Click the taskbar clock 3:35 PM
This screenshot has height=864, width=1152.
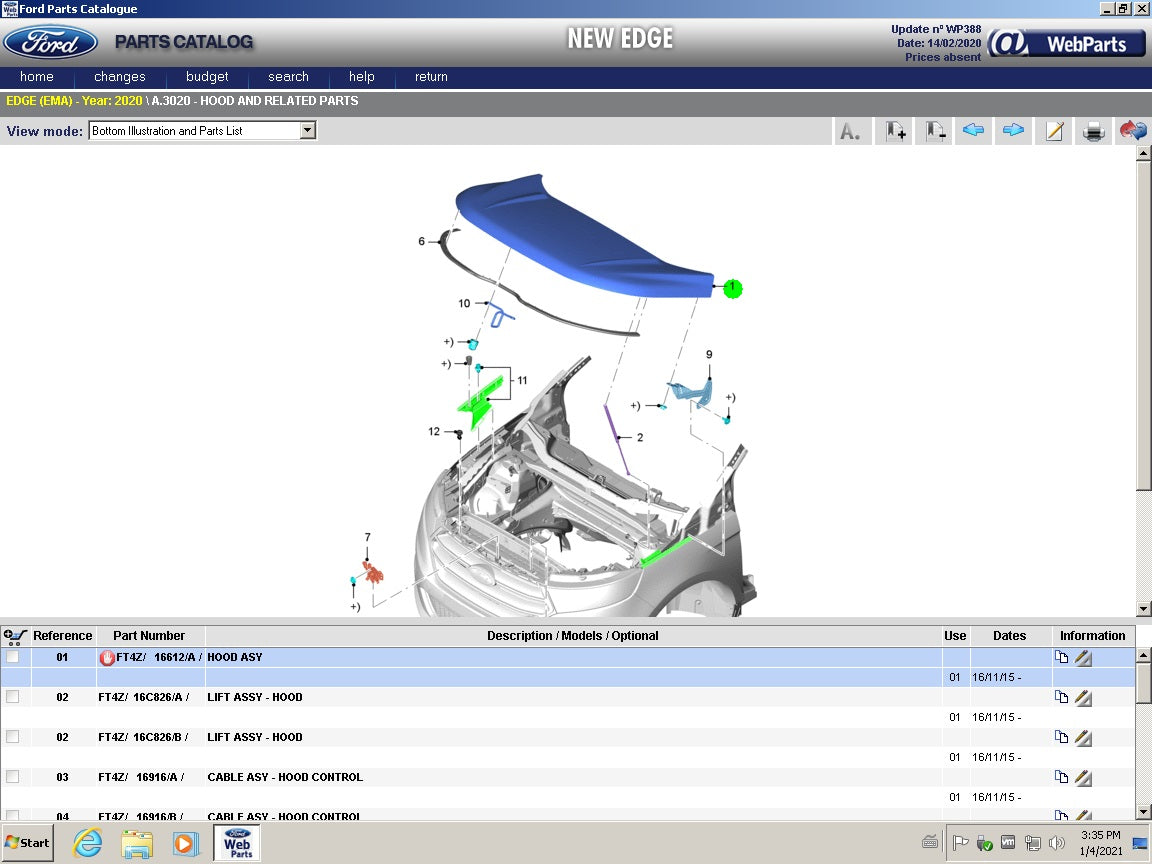click(x=1101, y=835)
